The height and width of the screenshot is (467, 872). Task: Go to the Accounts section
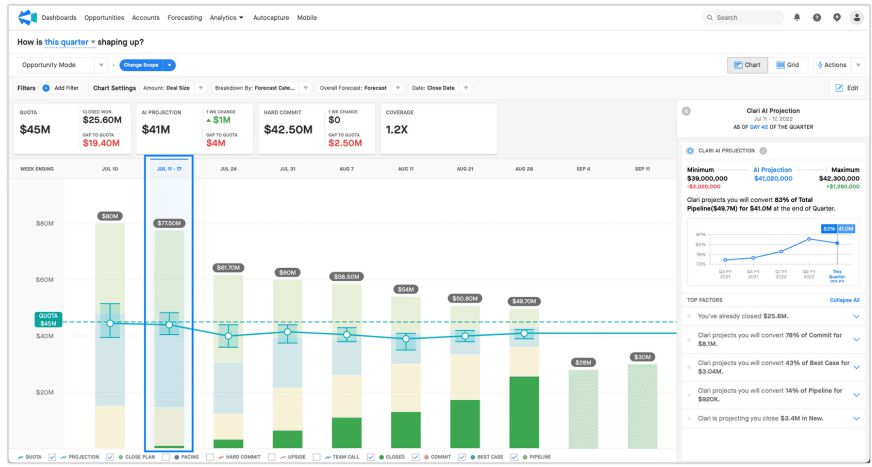(146, 18)
